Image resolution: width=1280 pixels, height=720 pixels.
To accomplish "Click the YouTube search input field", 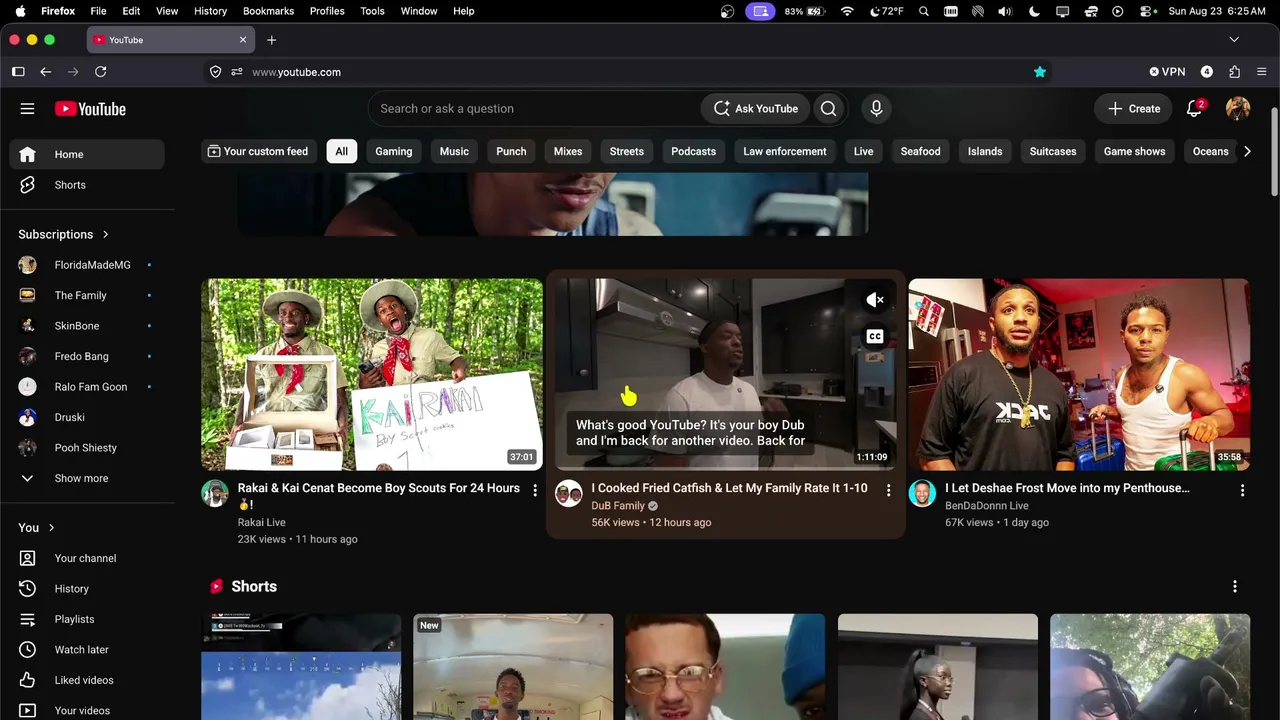I will click(x=535, y=109).
